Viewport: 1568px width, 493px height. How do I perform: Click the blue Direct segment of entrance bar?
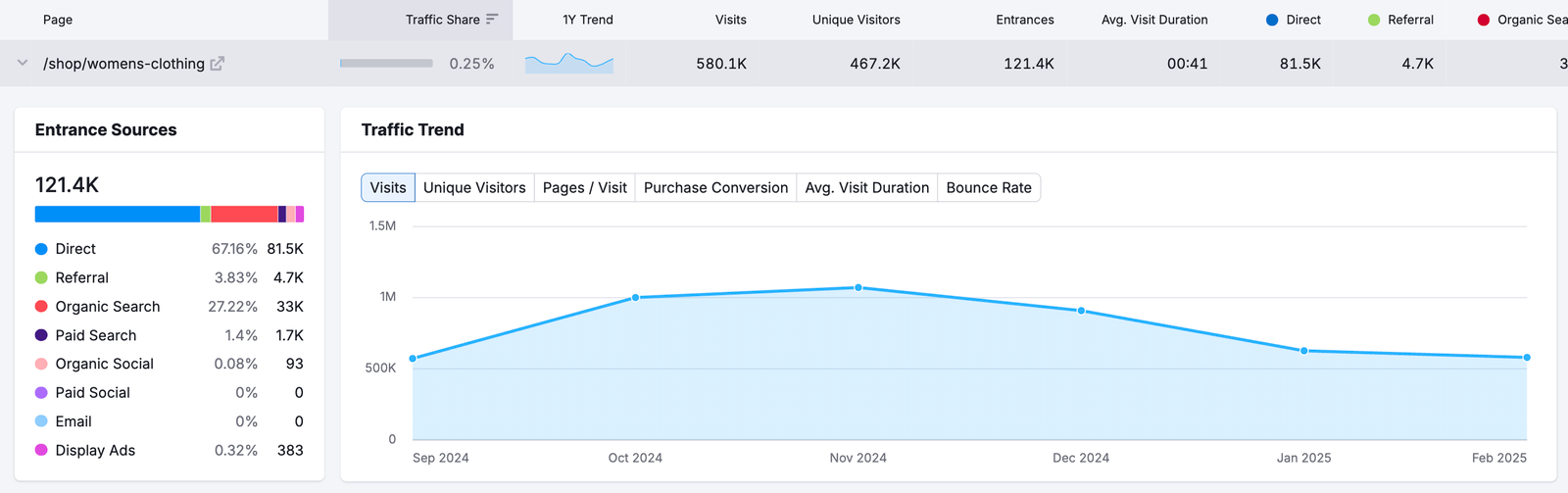click(x=118, y=215)
